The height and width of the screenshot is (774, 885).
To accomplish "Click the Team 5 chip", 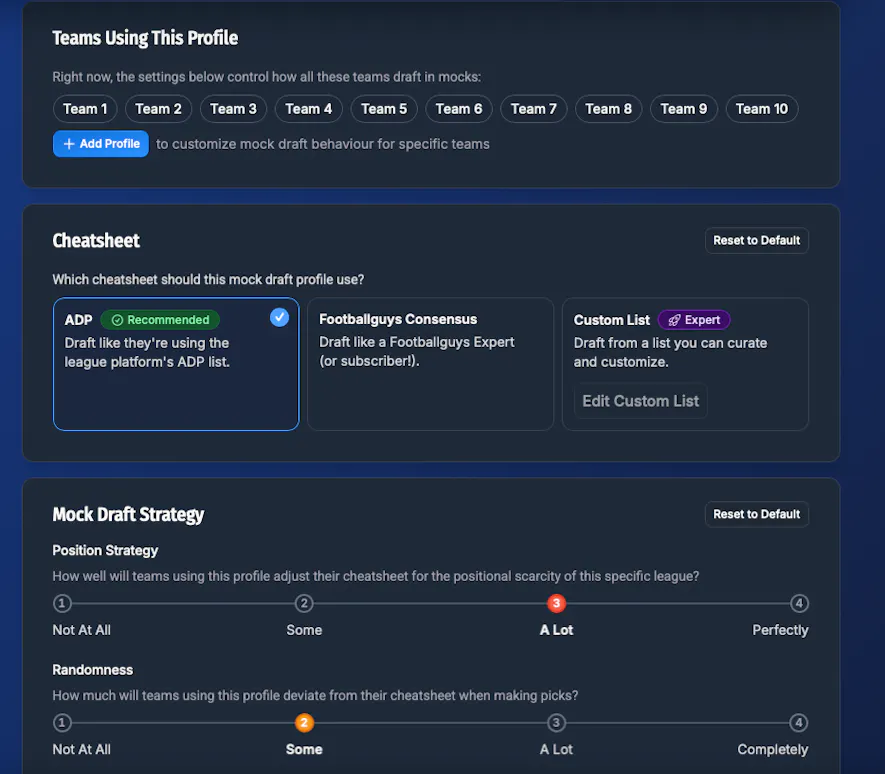I will (384, 109).
